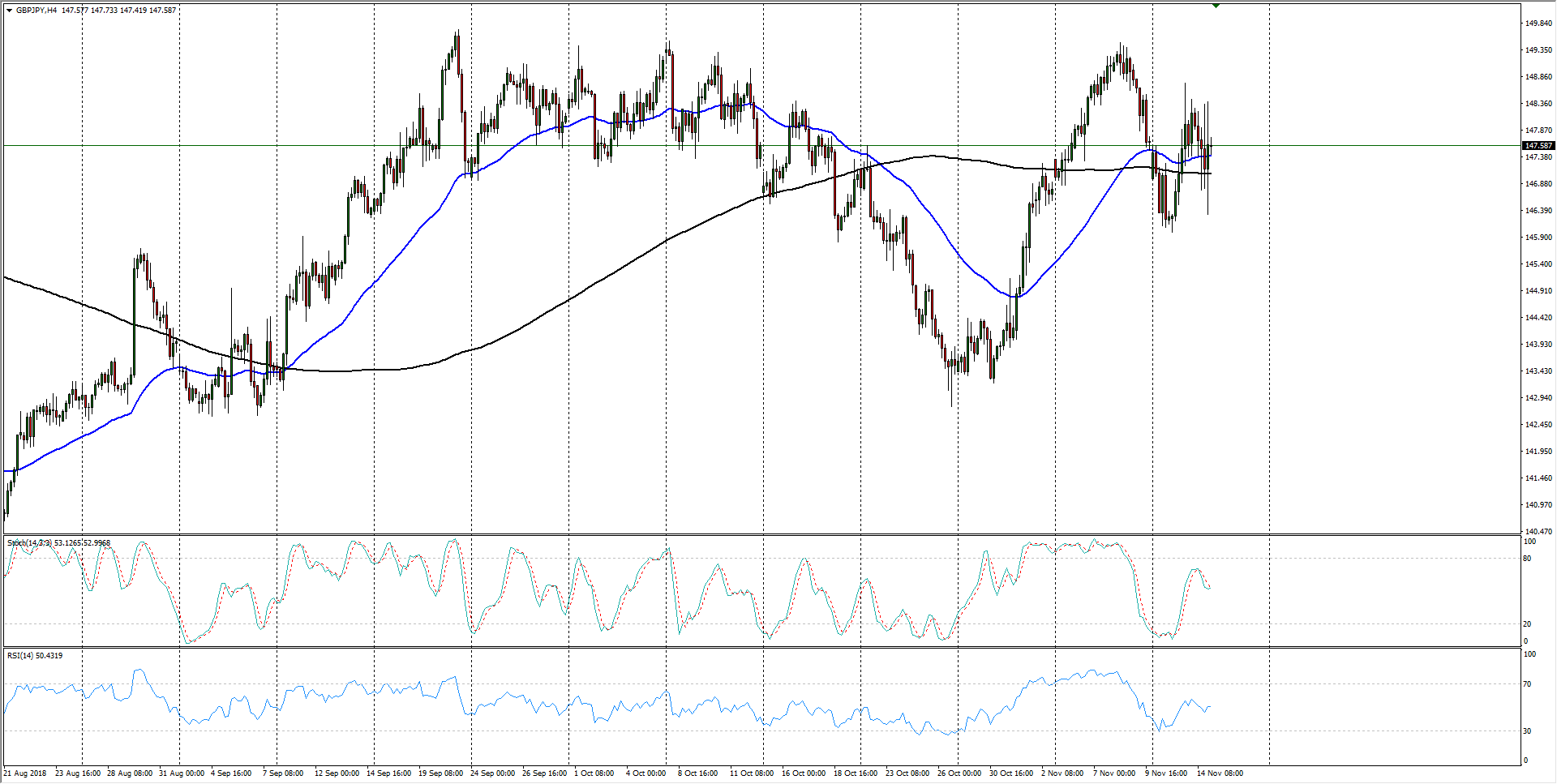Screen dimensions: 1557x784
Task: Click the 21 Aug 2018 date label
Action: pos(25,773)
